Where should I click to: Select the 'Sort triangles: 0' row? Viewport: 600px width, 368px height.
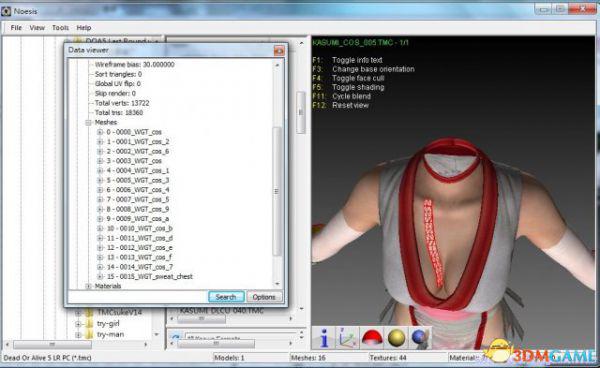click(x=118, y=74)
